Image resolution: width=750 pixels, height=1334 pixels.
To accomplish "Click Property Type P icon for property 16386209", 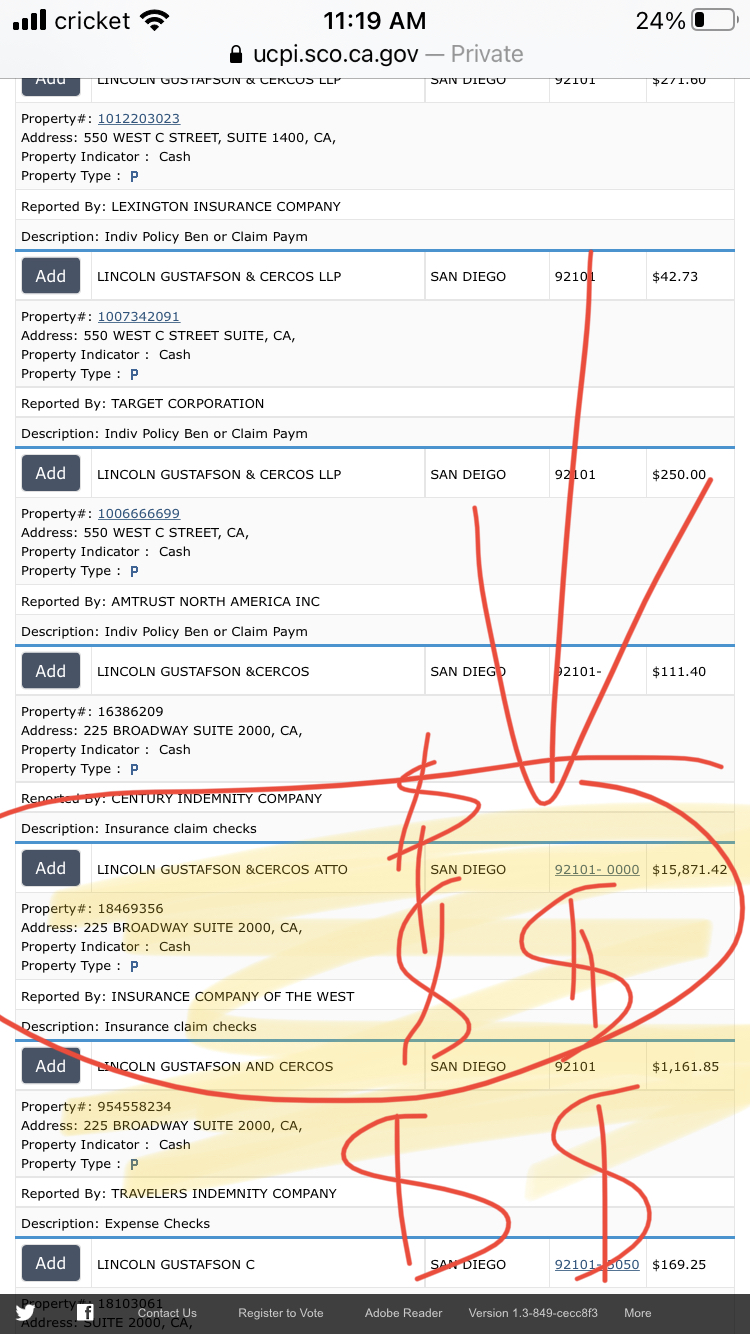I will pyautogui.click(x=134, y=769).
